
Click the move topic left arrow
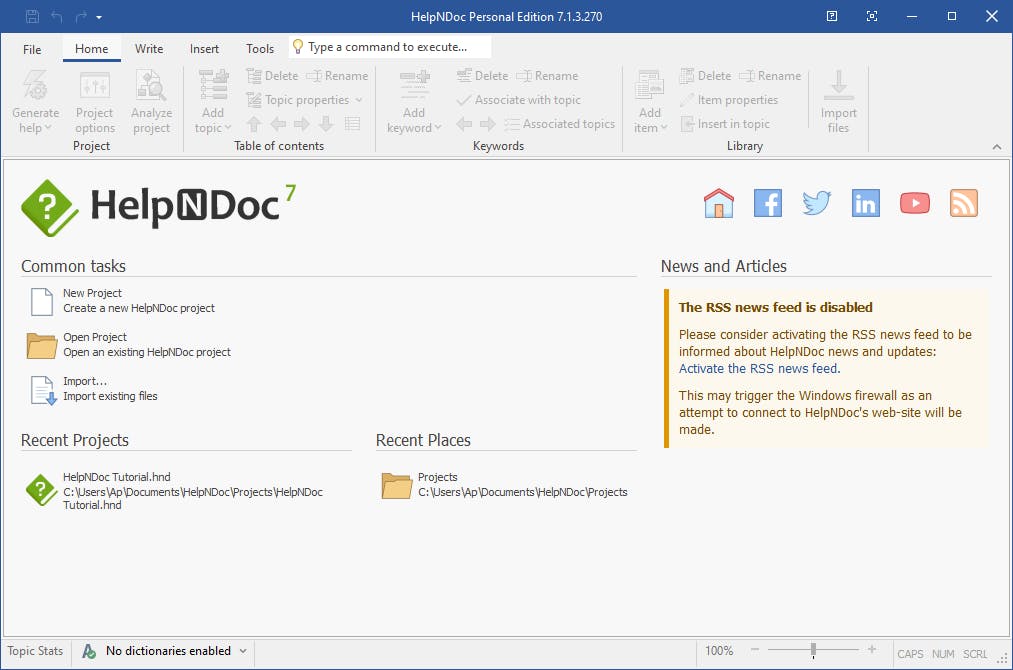click(278, 123)
